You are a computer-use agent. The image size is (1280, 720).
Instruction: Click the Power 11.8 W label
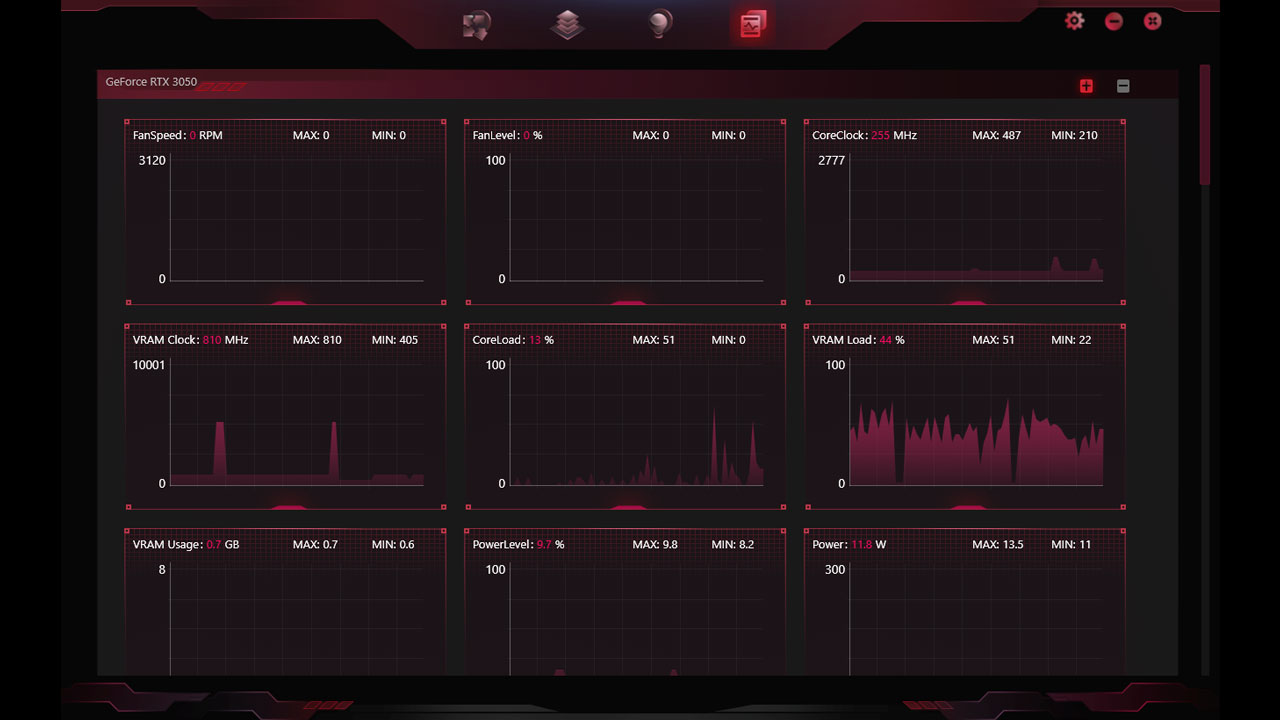click(849, 545)
